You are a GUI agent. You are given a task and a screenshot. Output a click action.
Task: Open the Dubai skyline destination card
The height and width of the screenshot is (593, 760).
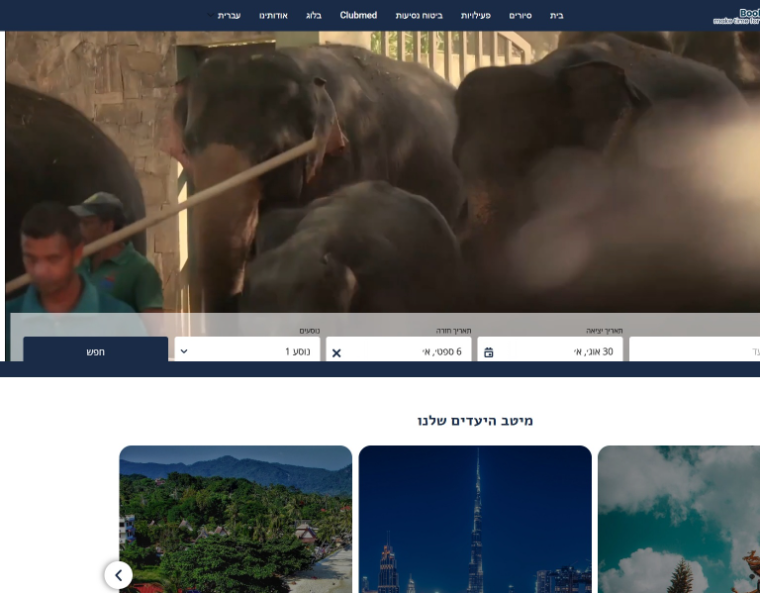(x=475, y=519)
